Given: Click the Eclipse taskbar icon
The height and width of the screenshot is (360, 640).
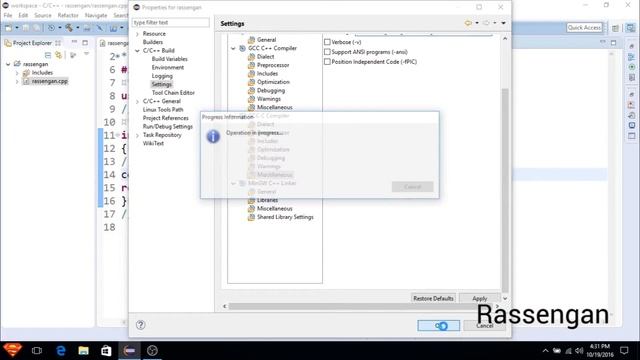Looking at the screenshot, I should [129, 351].
